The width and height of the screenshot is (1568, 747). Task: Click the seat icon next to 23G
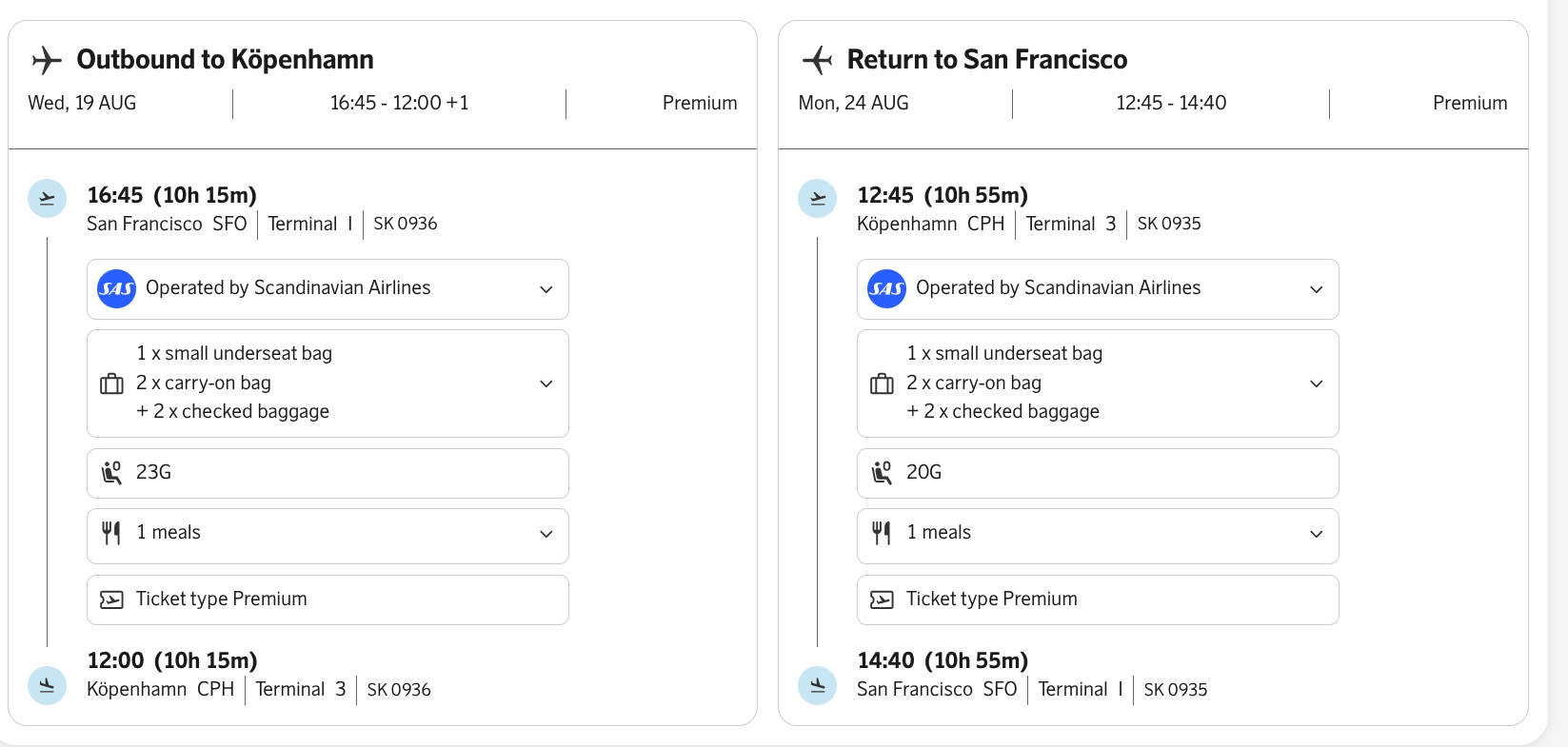click(111, 472)
